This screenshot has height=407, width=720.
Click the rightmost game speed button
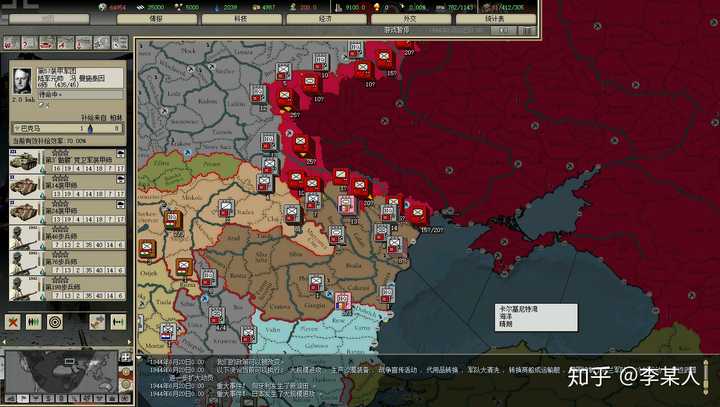[527, 30]
